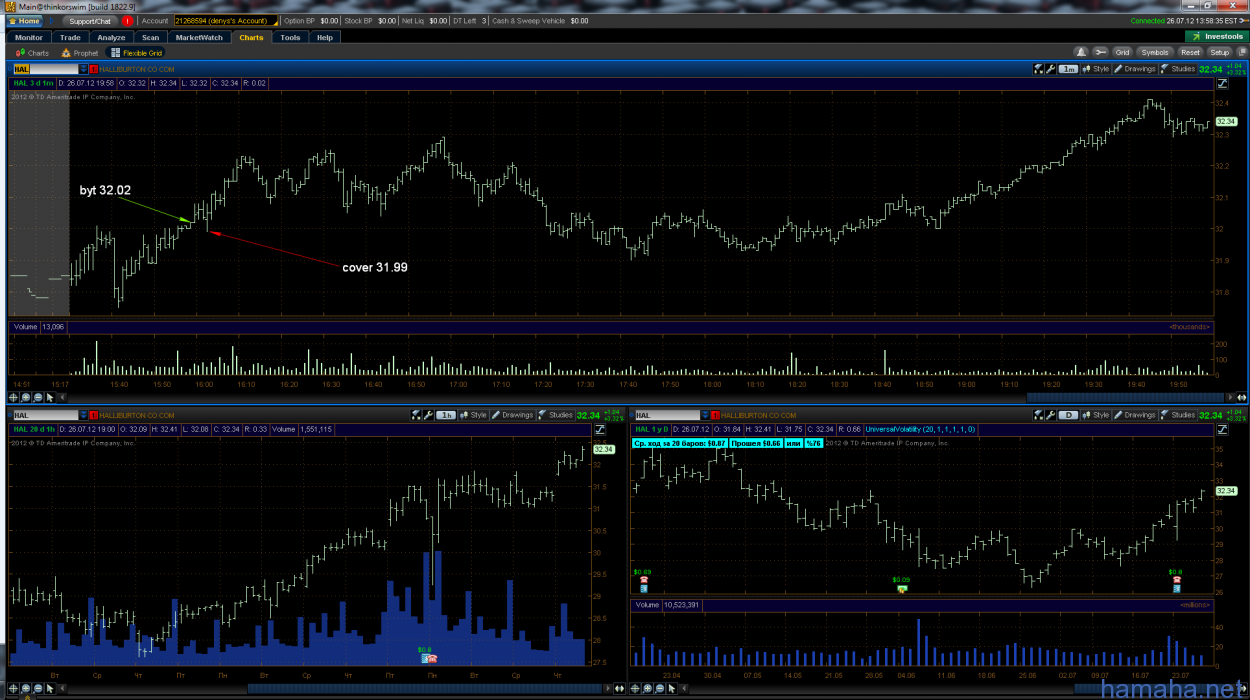The image size is (1250, 700).
Task: Open settings wrench in bottom-right chart
Action: point(1049,415)
